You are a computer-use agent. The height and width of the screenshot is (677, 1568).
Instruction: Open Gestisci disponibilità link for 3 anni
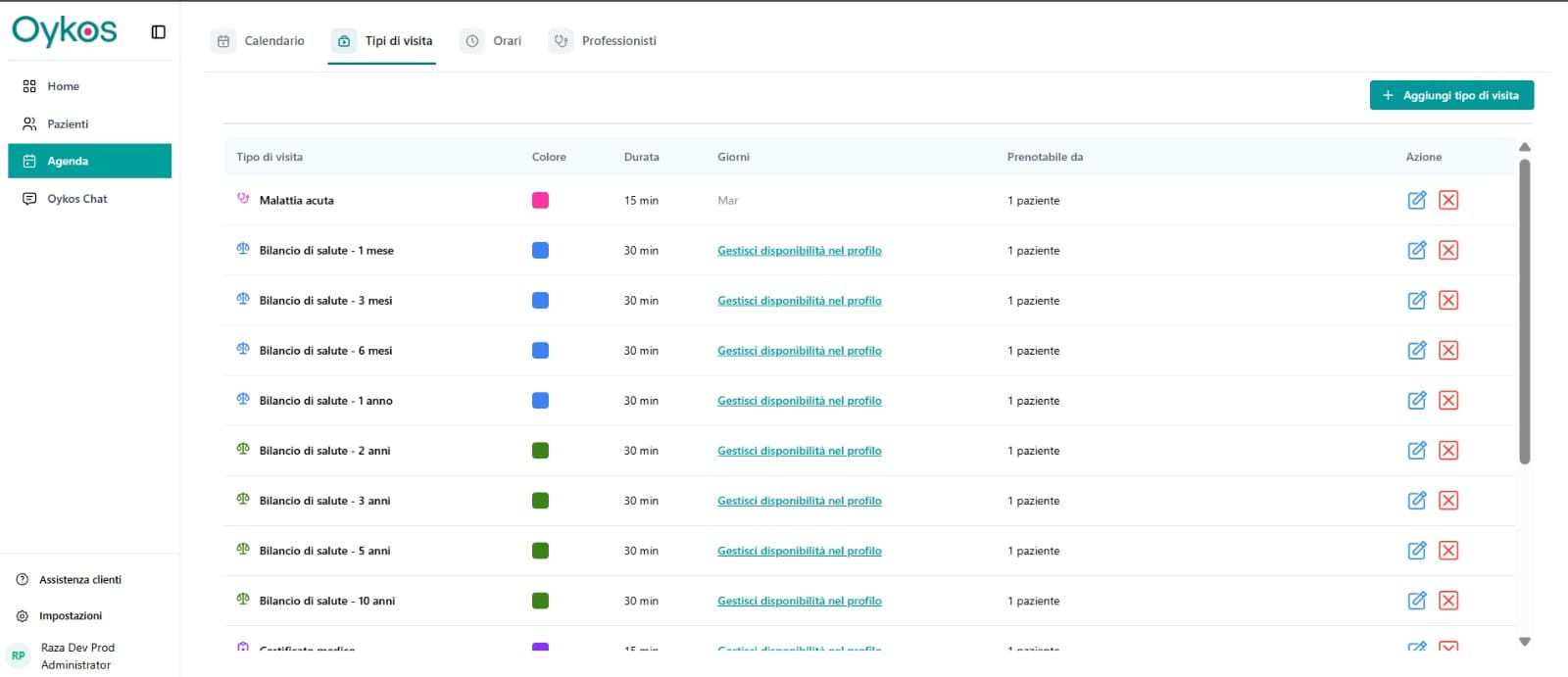click(800, 501)
